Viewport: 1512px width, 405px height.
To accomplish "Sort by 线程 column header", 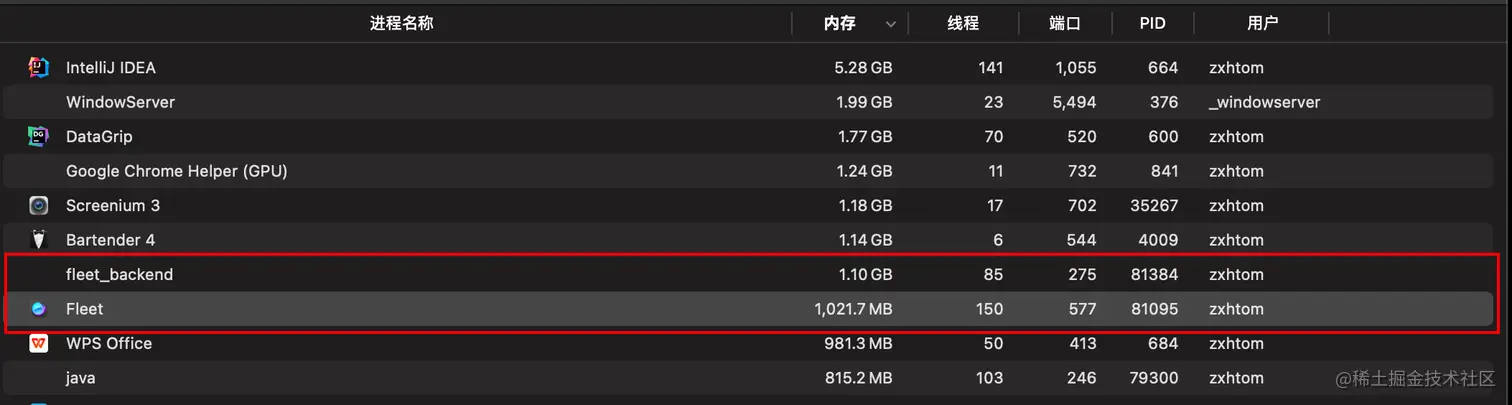I will pyautogui.click(x=963, y=23).
